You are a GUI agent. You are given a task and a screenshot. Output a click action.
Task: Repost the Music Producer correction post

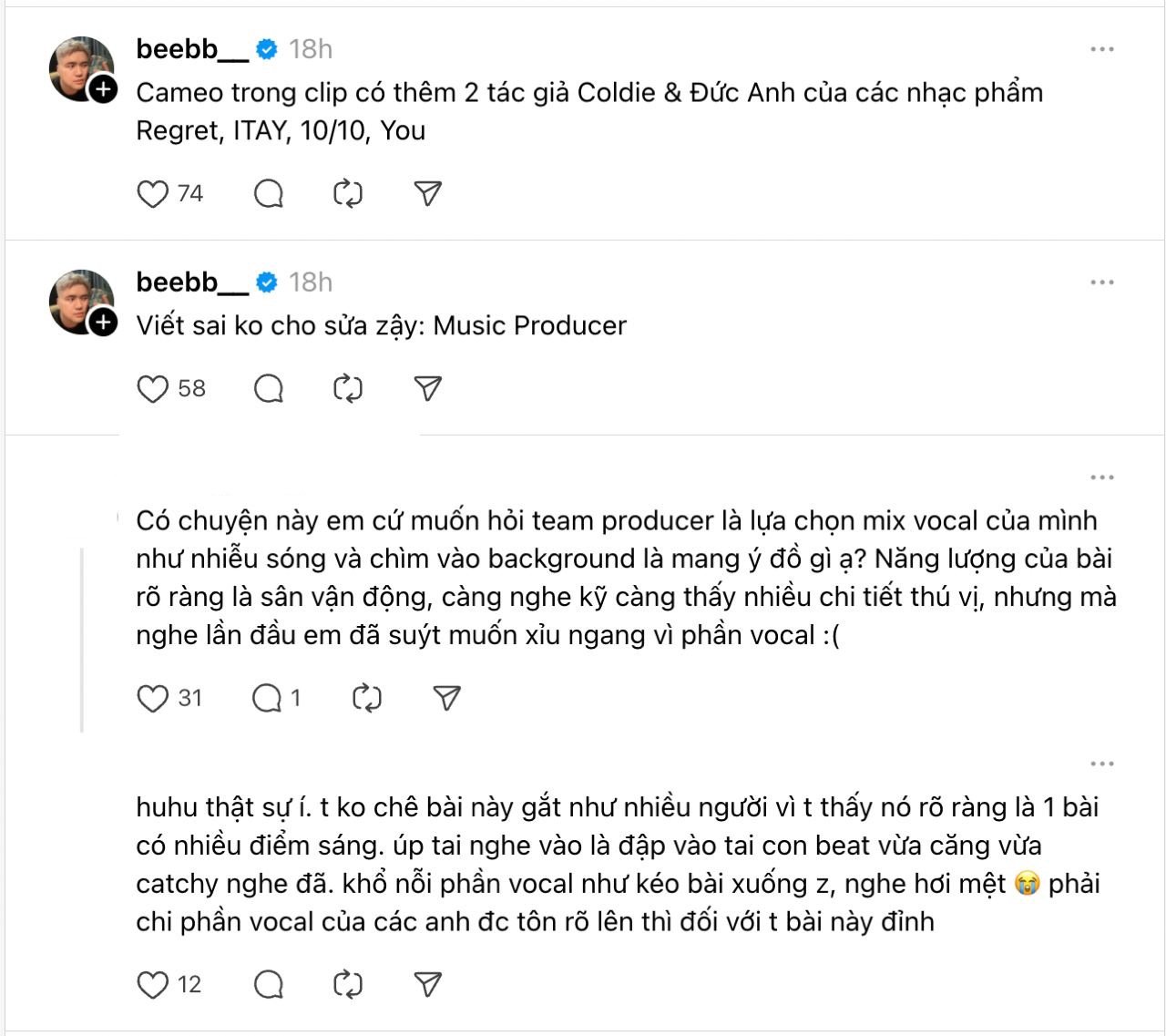point(348,389)
